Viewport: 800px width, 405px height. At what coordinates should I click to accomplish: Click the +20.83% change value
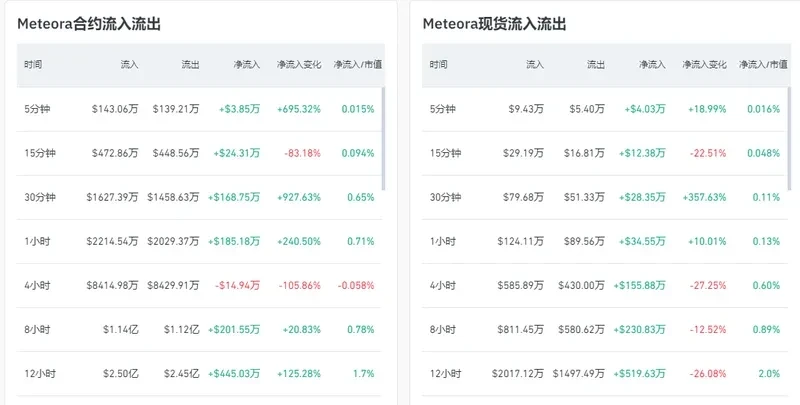[302, 330]
